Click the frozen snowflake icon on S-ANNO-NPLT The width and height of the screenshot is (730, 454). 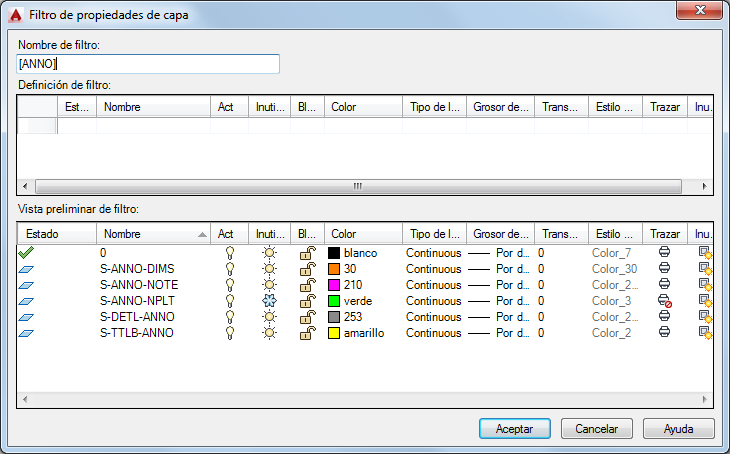coord(269,301)
